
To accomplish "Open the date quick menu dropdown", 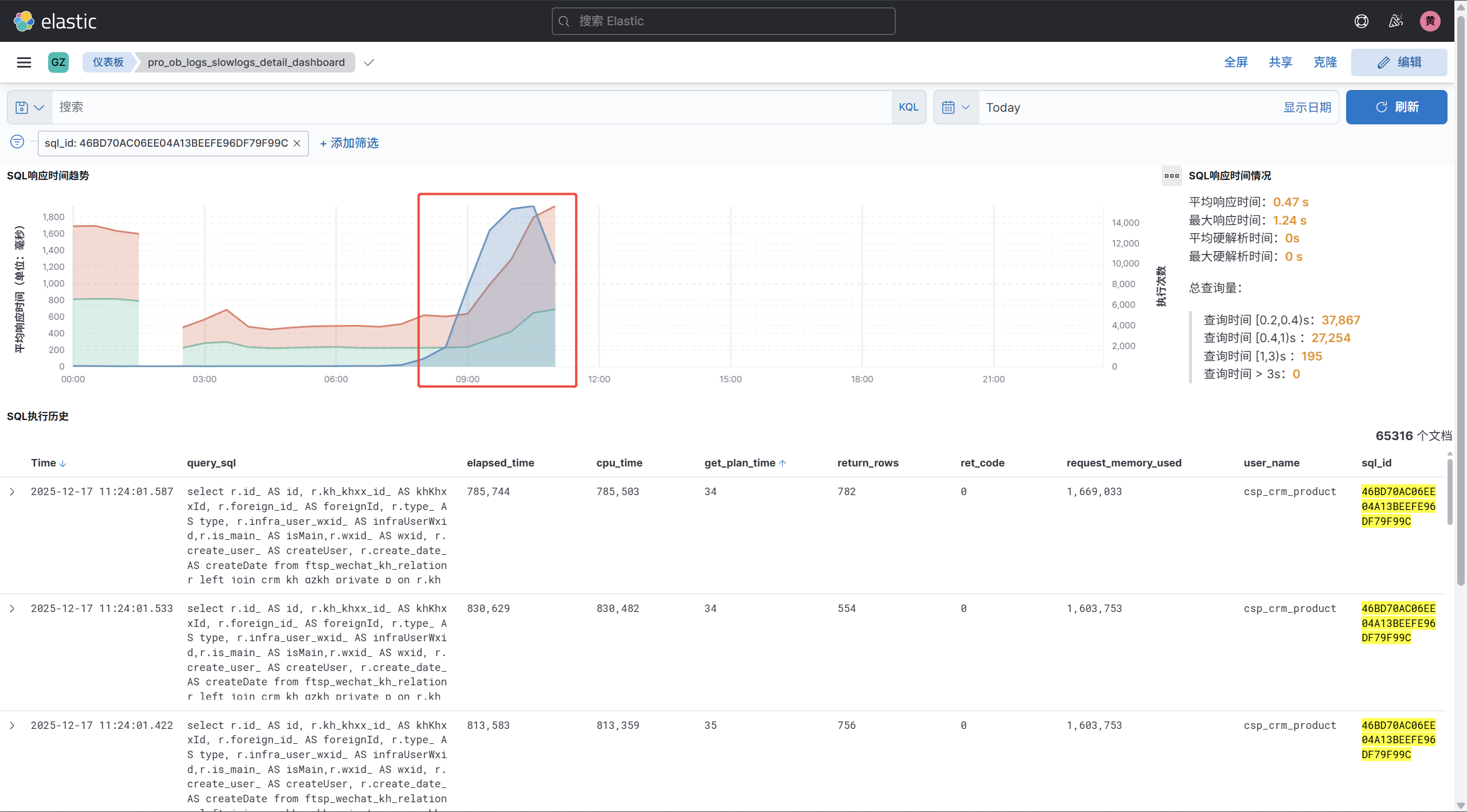I will tap(956, 107).
